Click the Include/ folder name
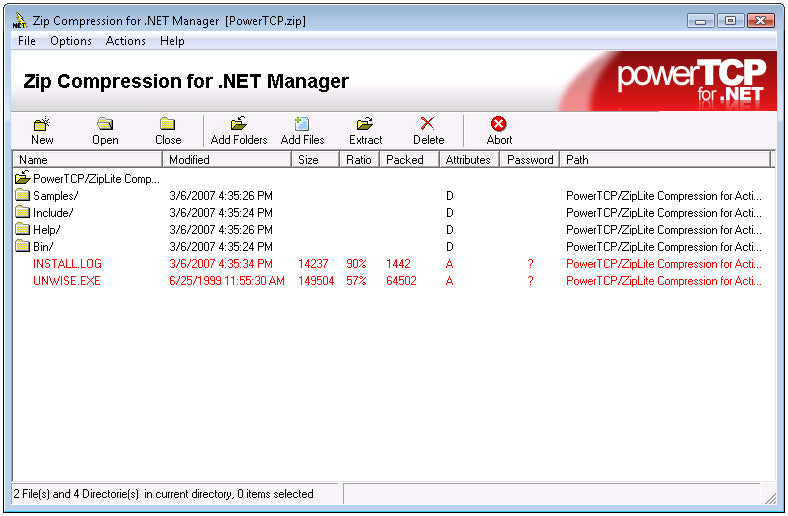Image resolution: width=788 pixels, height=516 pixels. pos(53,213)
